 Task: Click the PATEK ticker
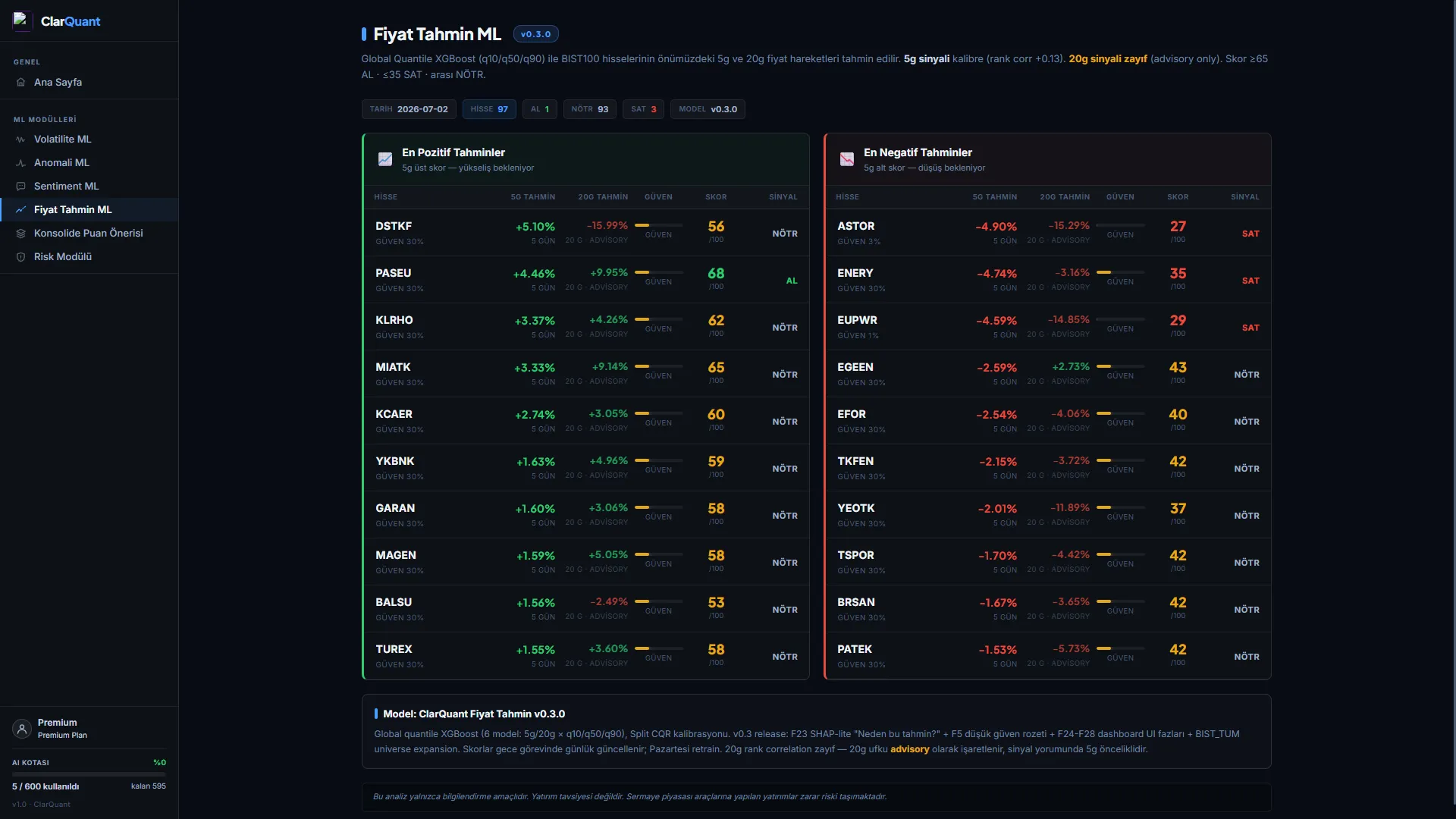tap(855, 649)
